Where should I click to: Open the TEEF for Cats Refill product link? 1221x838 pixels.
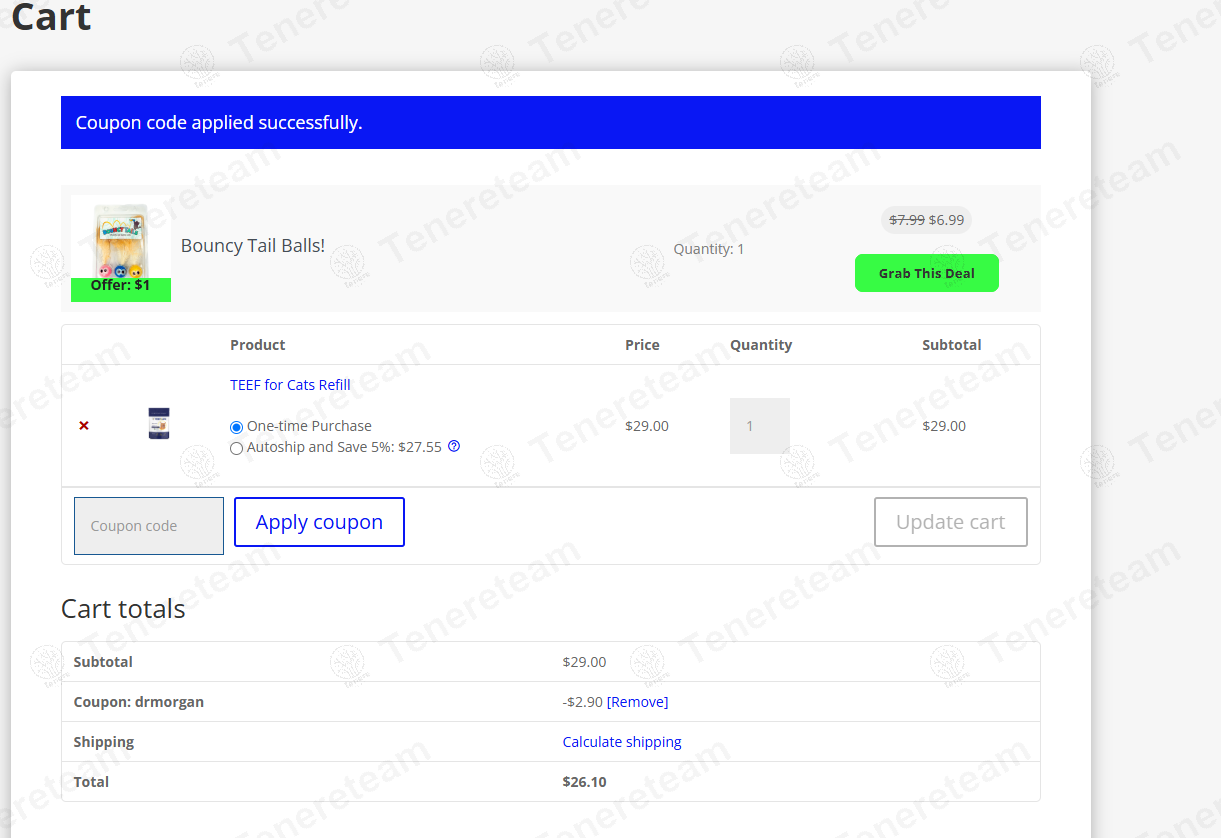click(x=290, y=385)
